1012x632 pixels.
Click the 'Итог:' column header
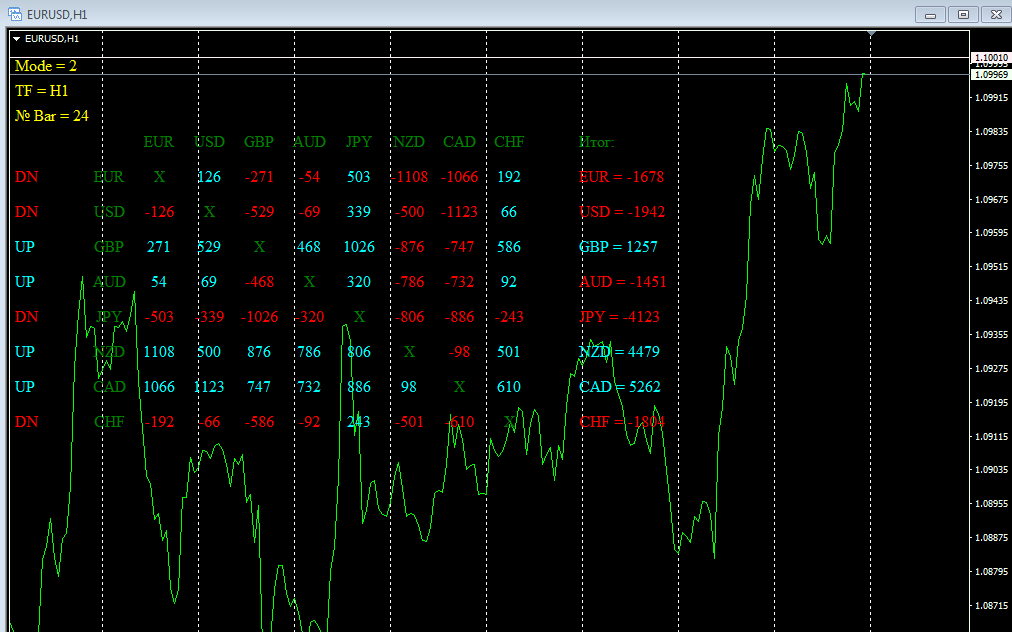[x=596, y=142]
